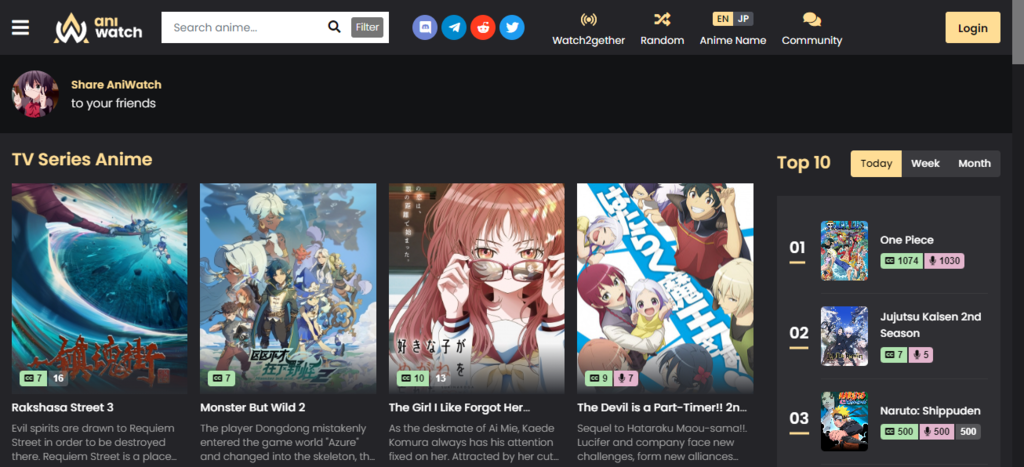Show Top 10 for Week
1024x467 pixels.
point(925,163)
